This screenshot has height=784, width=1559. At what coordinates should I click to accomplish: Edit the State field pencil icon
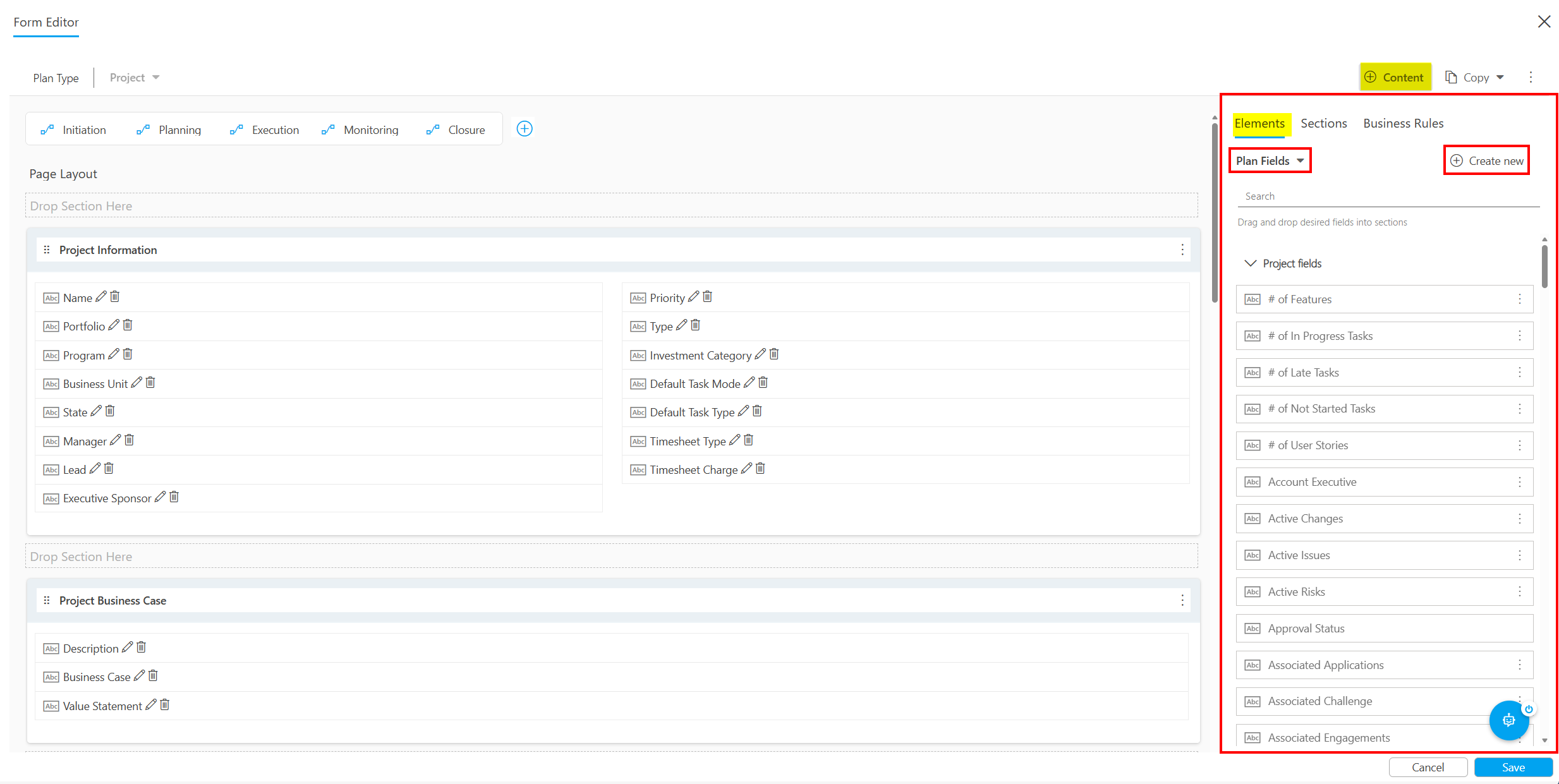[x=96, y=411]
